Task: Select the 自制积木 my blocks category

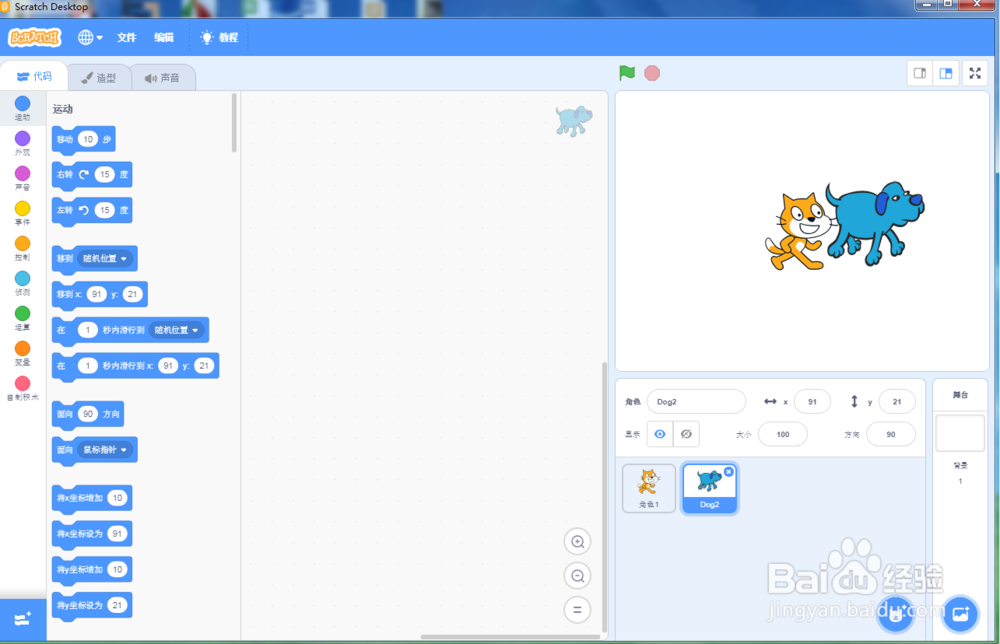Action: (22, 388)
